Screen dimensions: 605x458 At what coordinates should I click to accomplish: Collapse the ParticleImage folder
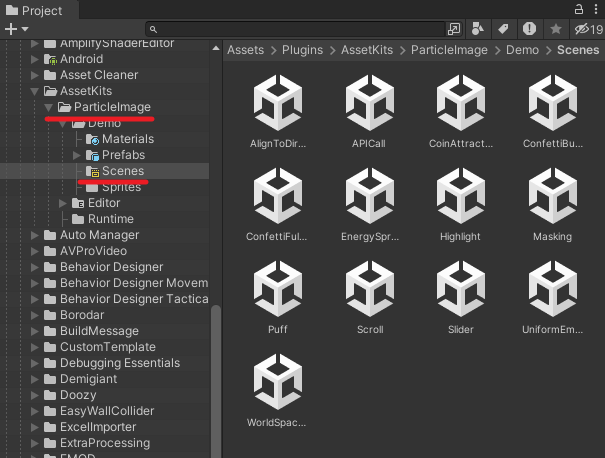point(49,107)
